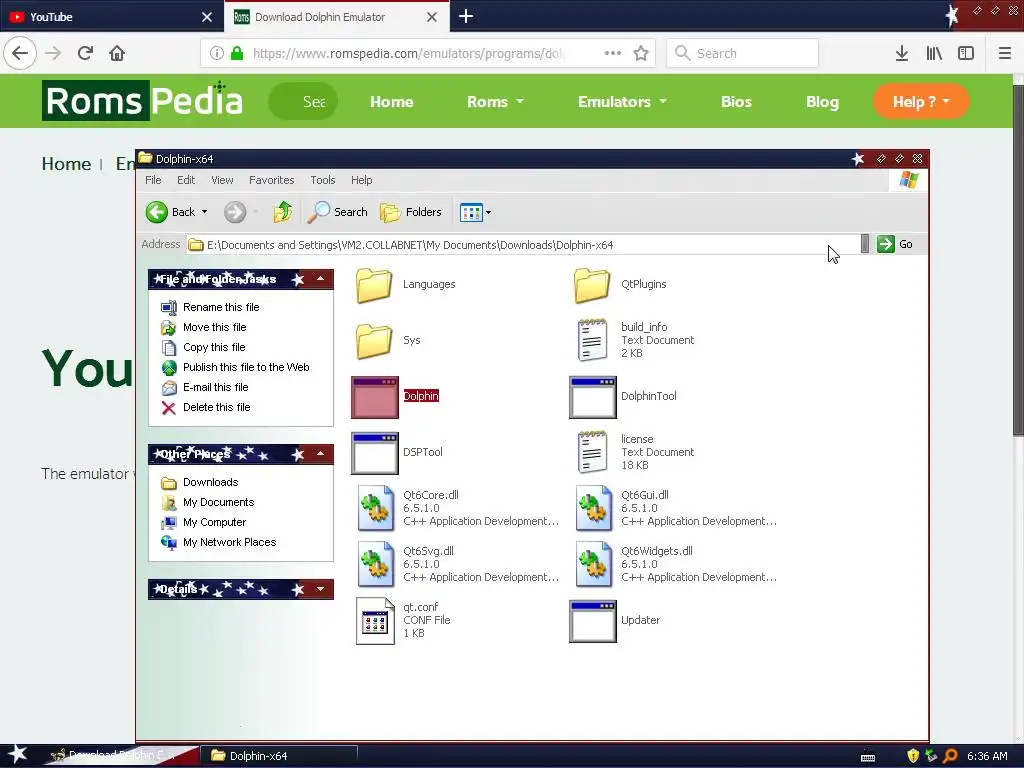Screen dimensions: 1024x768
Task: Expand the Details panel
Action: point(321,589)
